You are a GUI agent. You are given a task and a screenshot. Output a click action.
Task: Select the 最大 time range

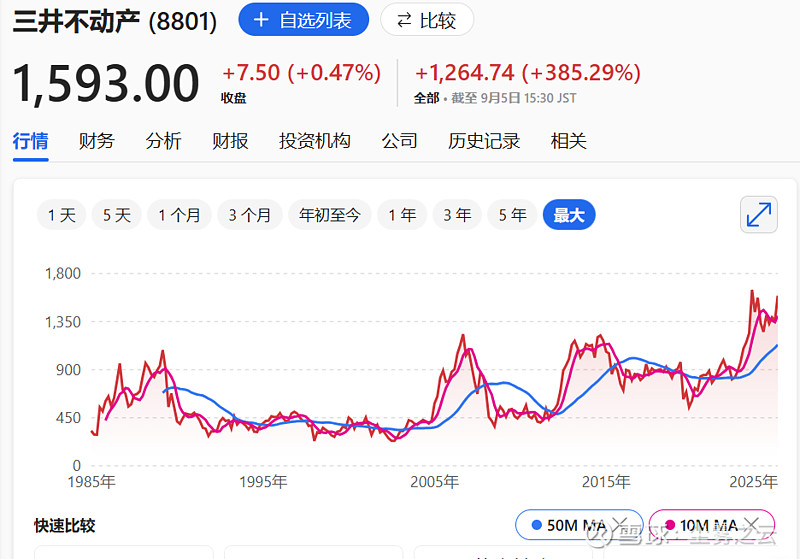[568, 215]
